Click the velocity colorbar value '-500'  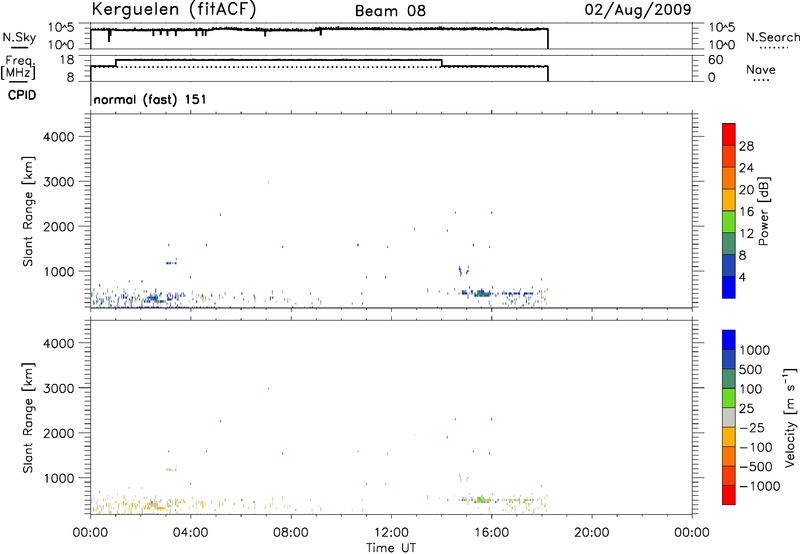pos(756,466)
